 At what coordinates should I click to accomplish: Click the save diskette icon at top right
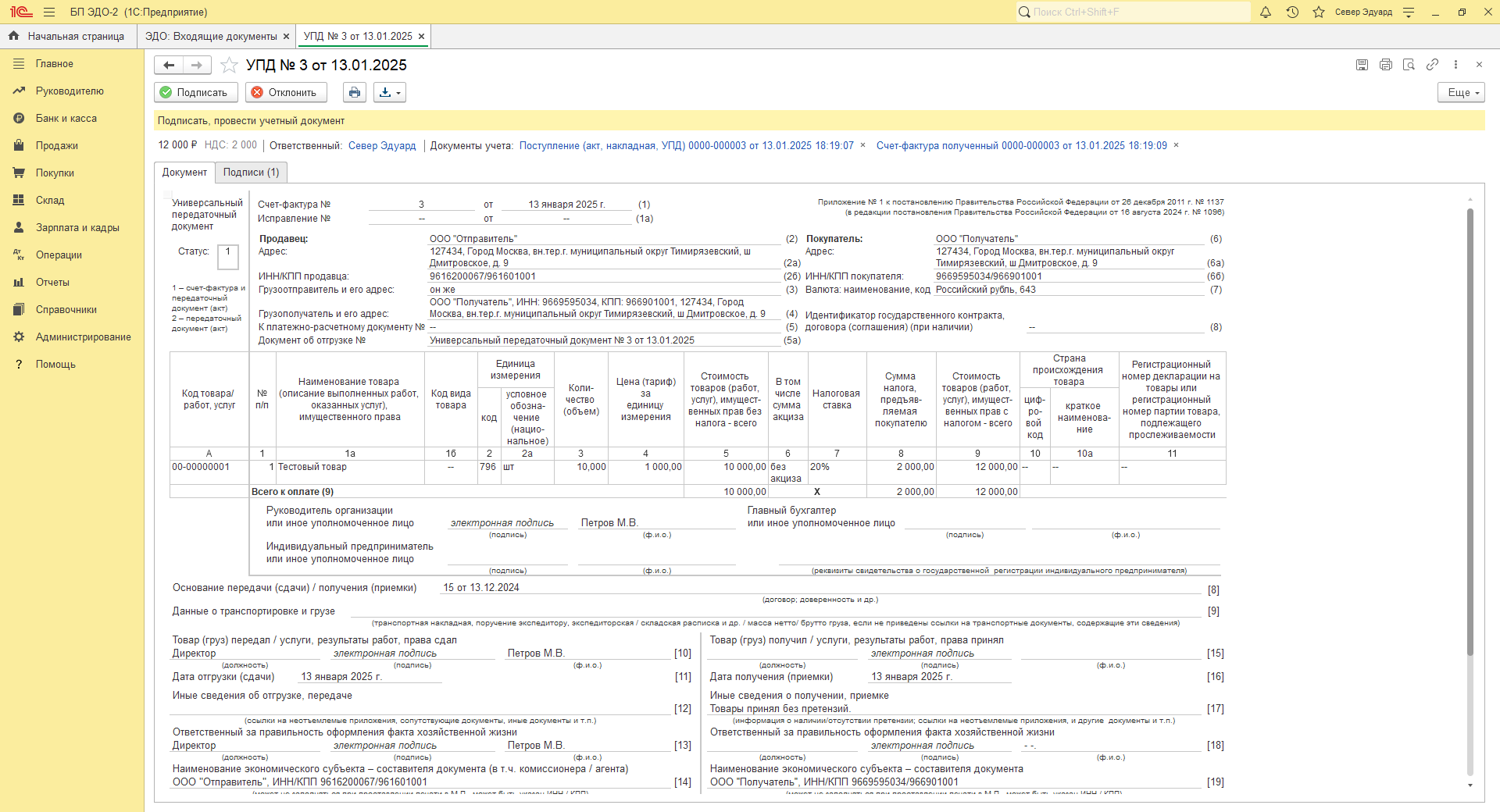[1362, 65]
